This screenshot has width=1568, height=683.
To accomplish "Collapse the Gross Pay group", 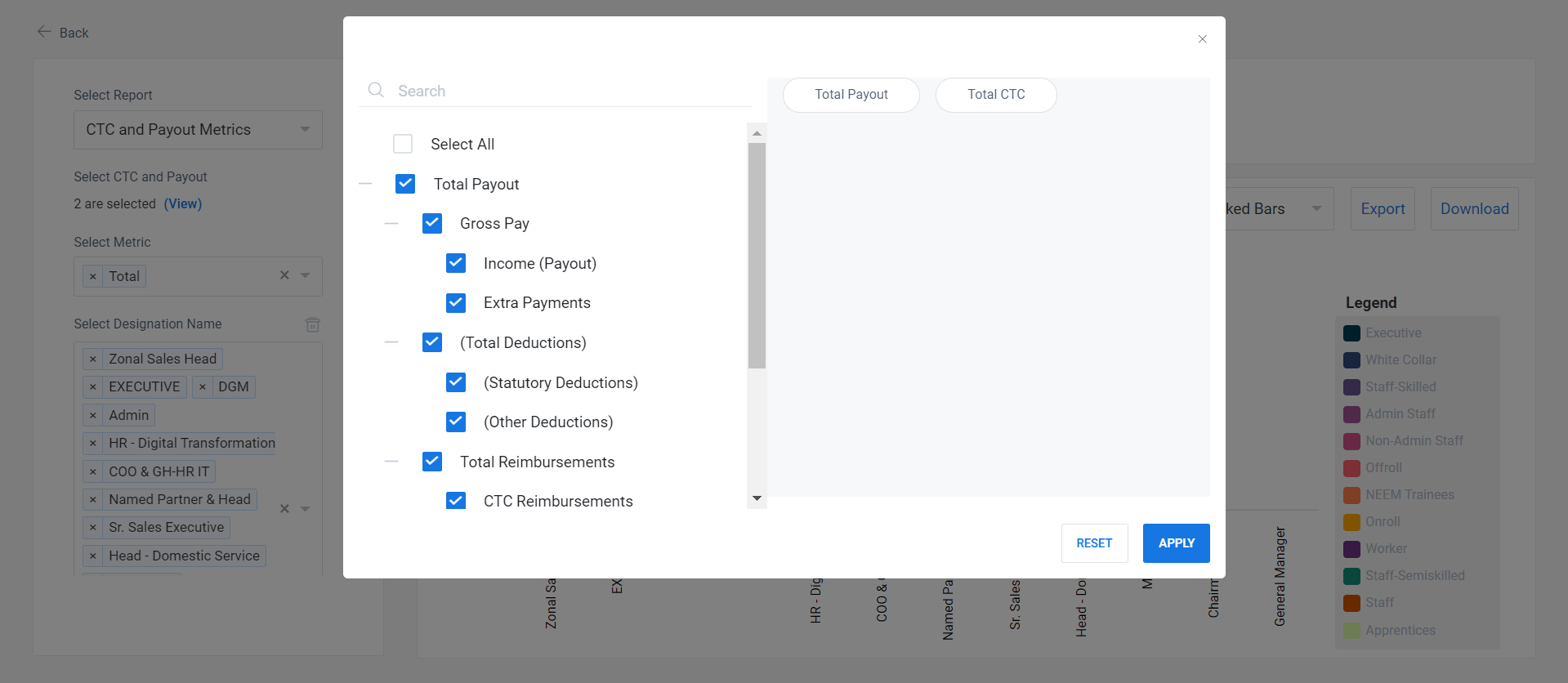I will coord(391,224).
